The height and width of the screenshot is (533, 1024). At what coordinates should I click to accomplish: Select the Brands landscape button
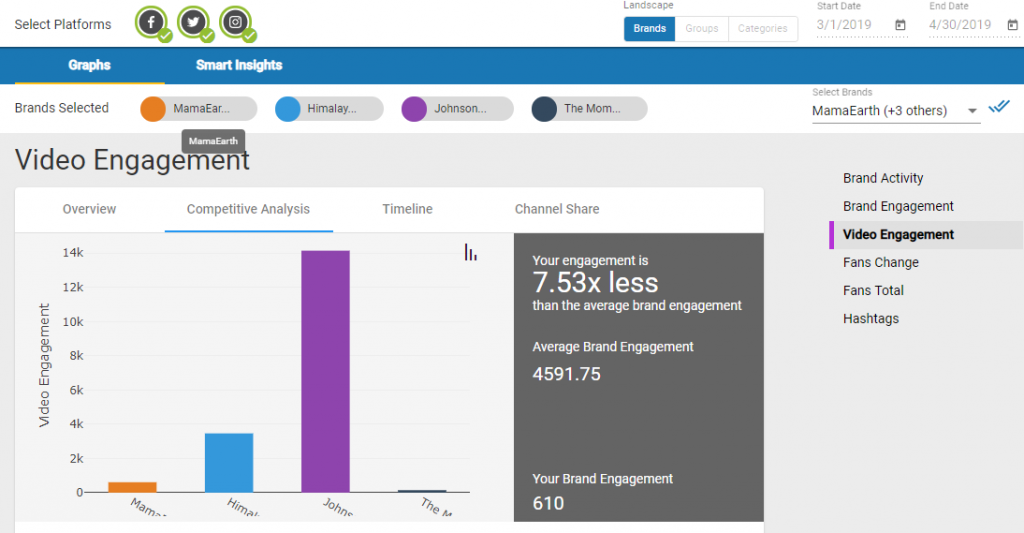[x=649, y=29]
